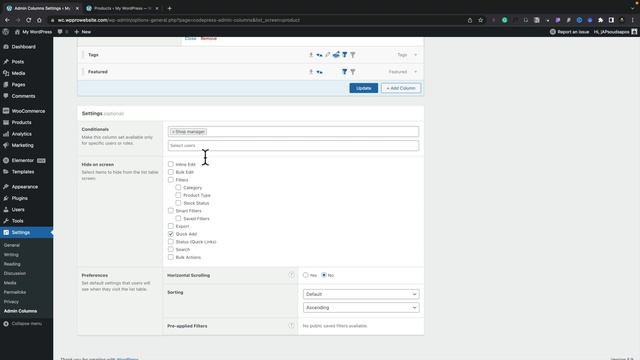Click the WordPress logo in the admin bar

(x=6, y=32)
